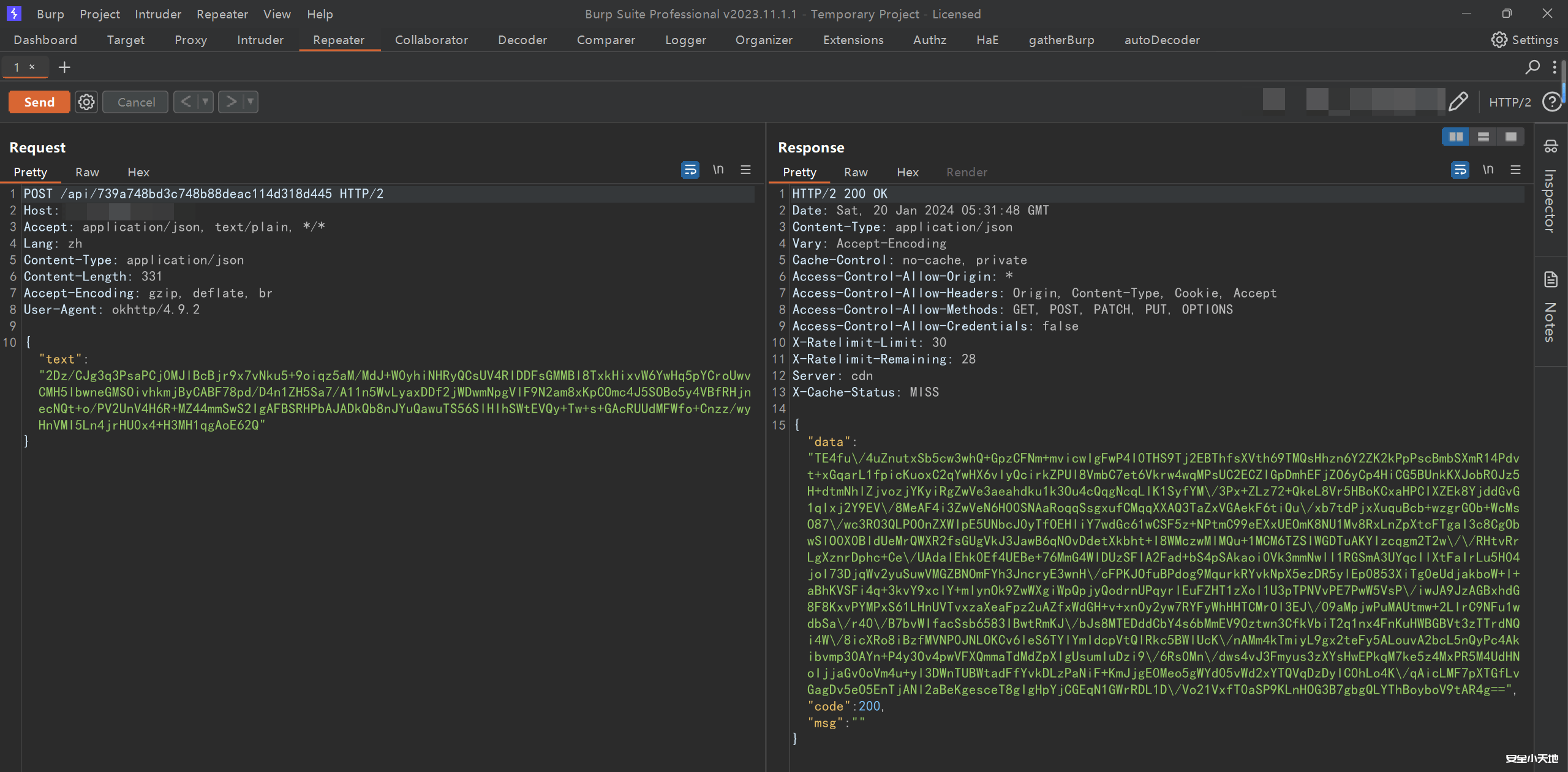
Task: Open Repeater request settings gear icon
Action: [86, 102]
